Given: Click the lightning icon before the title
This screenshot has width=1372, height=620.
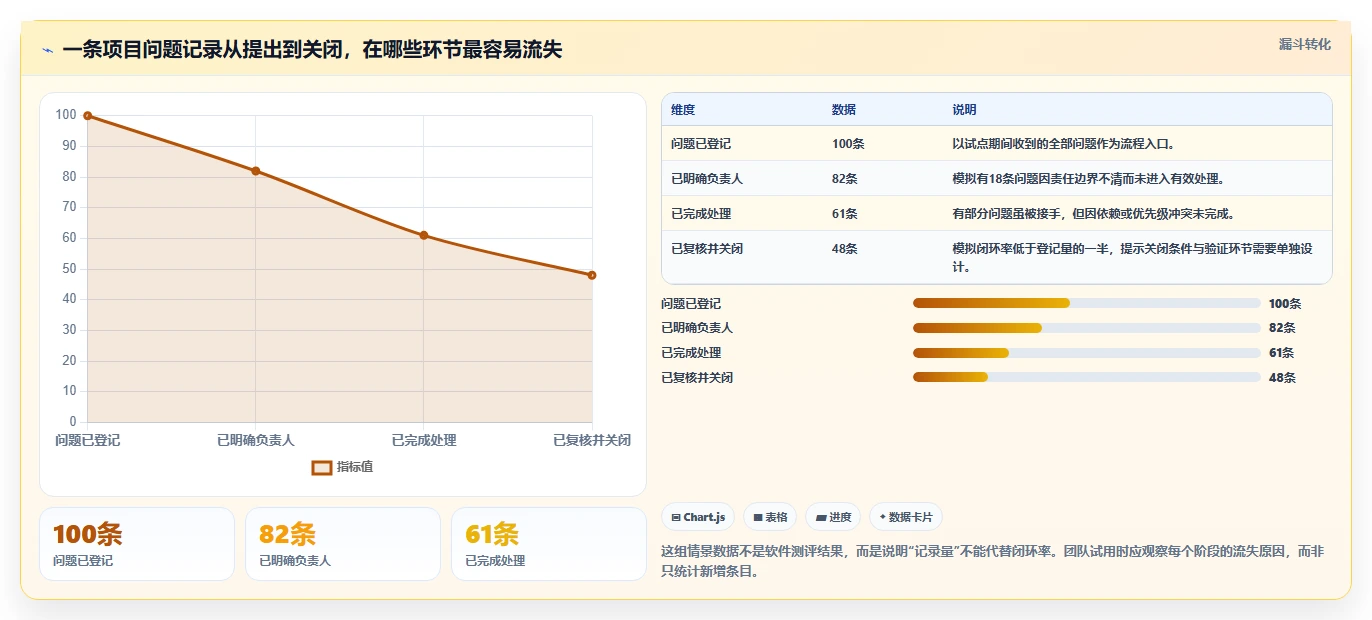Looking at the screenshot, I should pyautogui.click(x=47, y=51).
